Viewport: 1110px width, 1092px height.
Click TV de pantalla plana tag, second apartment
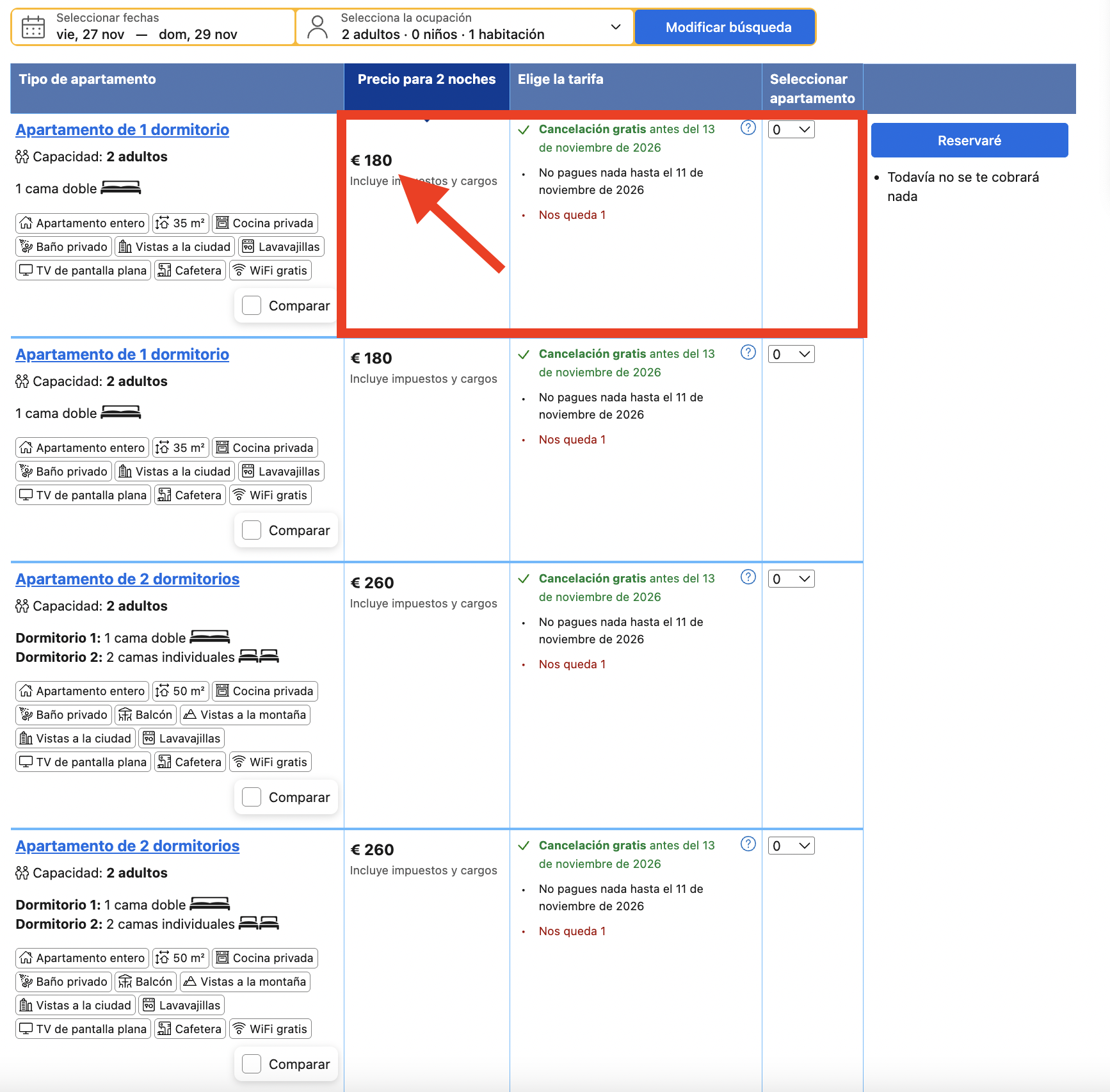click(83, 495)
